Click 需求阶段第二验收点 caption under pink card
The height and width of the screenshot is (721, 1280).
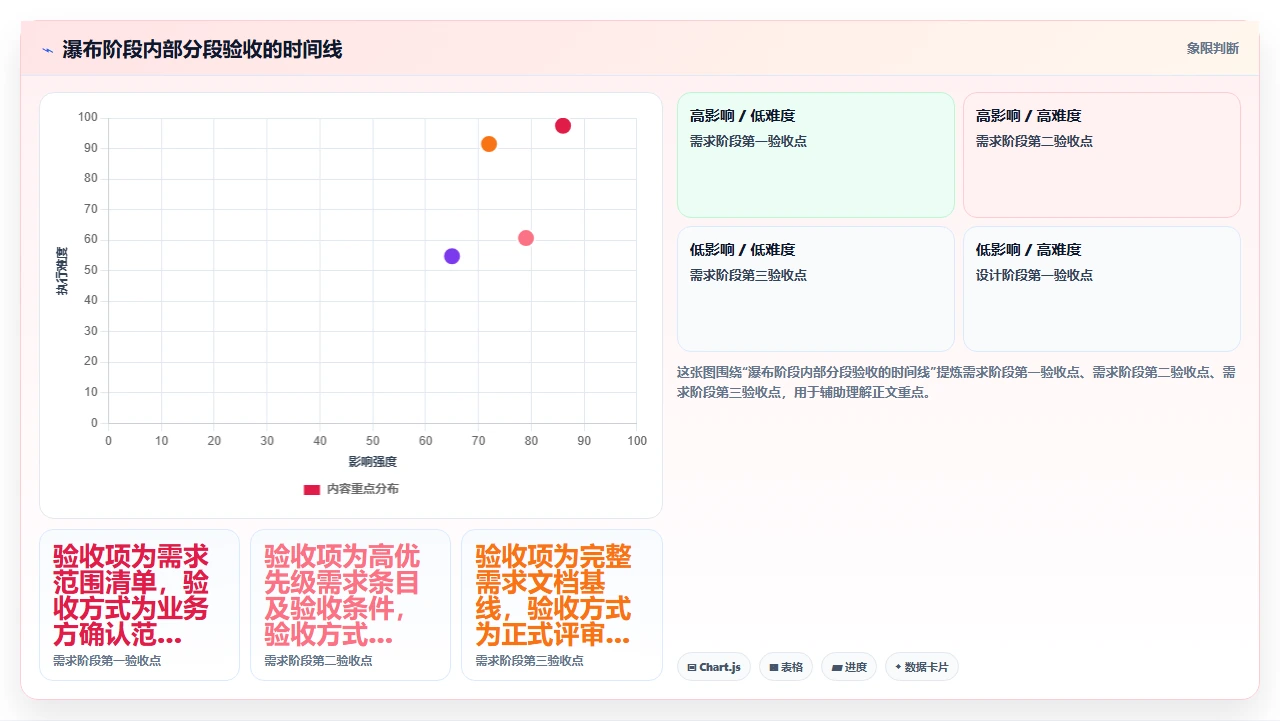318,661
